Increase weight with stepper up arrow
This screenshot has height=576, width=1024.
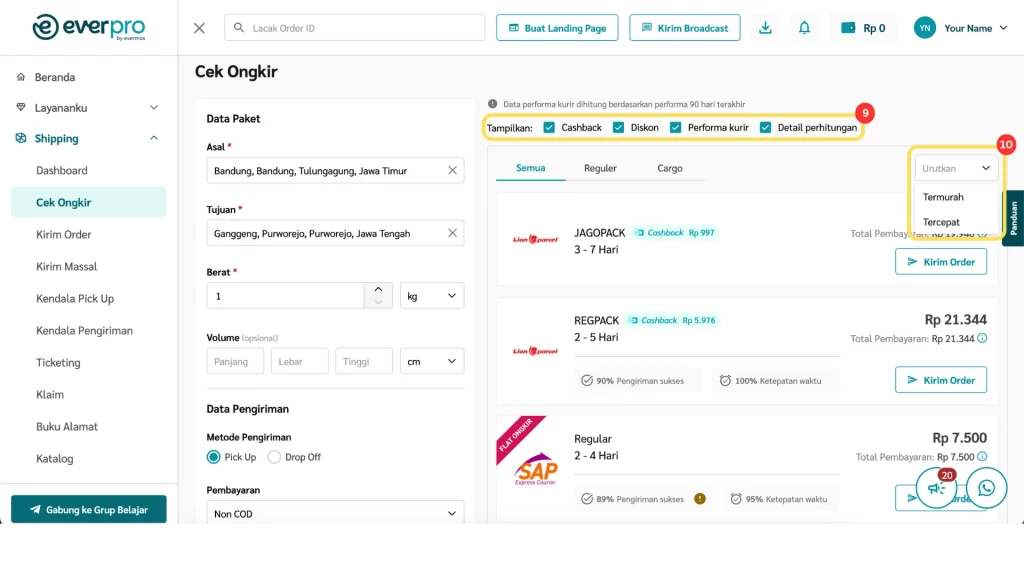tap(378, 289)
